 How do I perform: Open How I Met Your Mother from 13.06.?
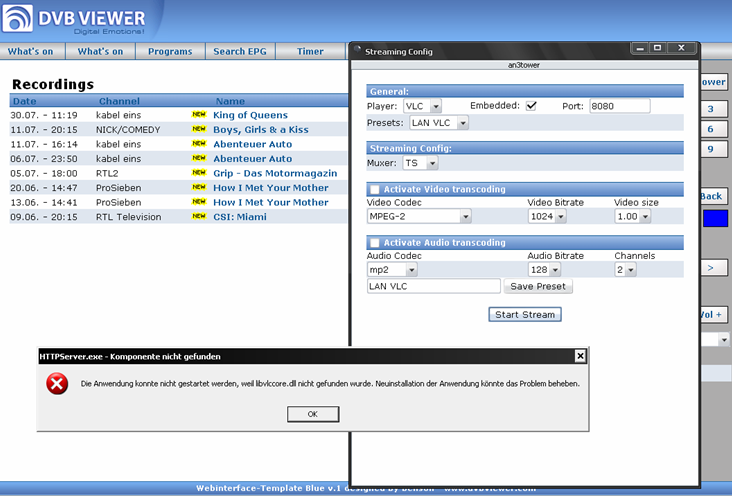[x=271, y=202]
